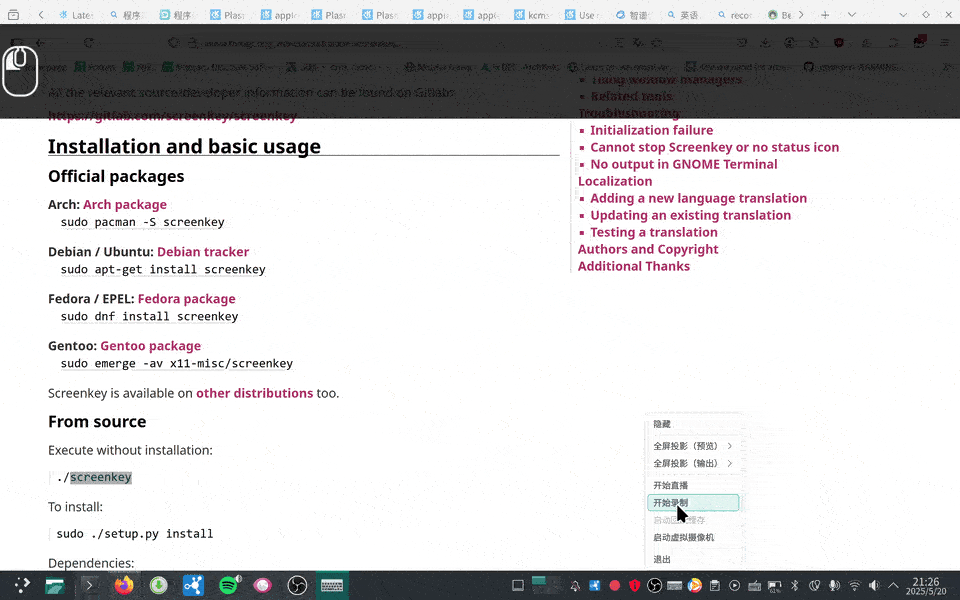The height and width of the screenshot is (600, 960).
Task: Open the speaker volume tray icon
Action: [x=874, y=585]
